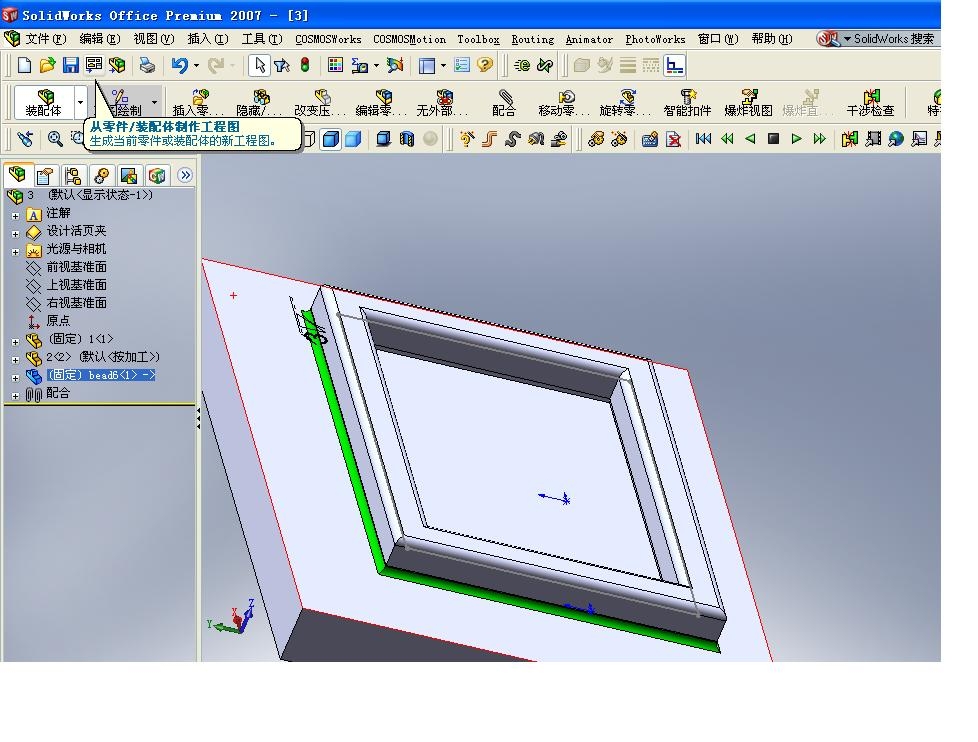Click the Zoom to Fit magnifier

click(55, 138)
